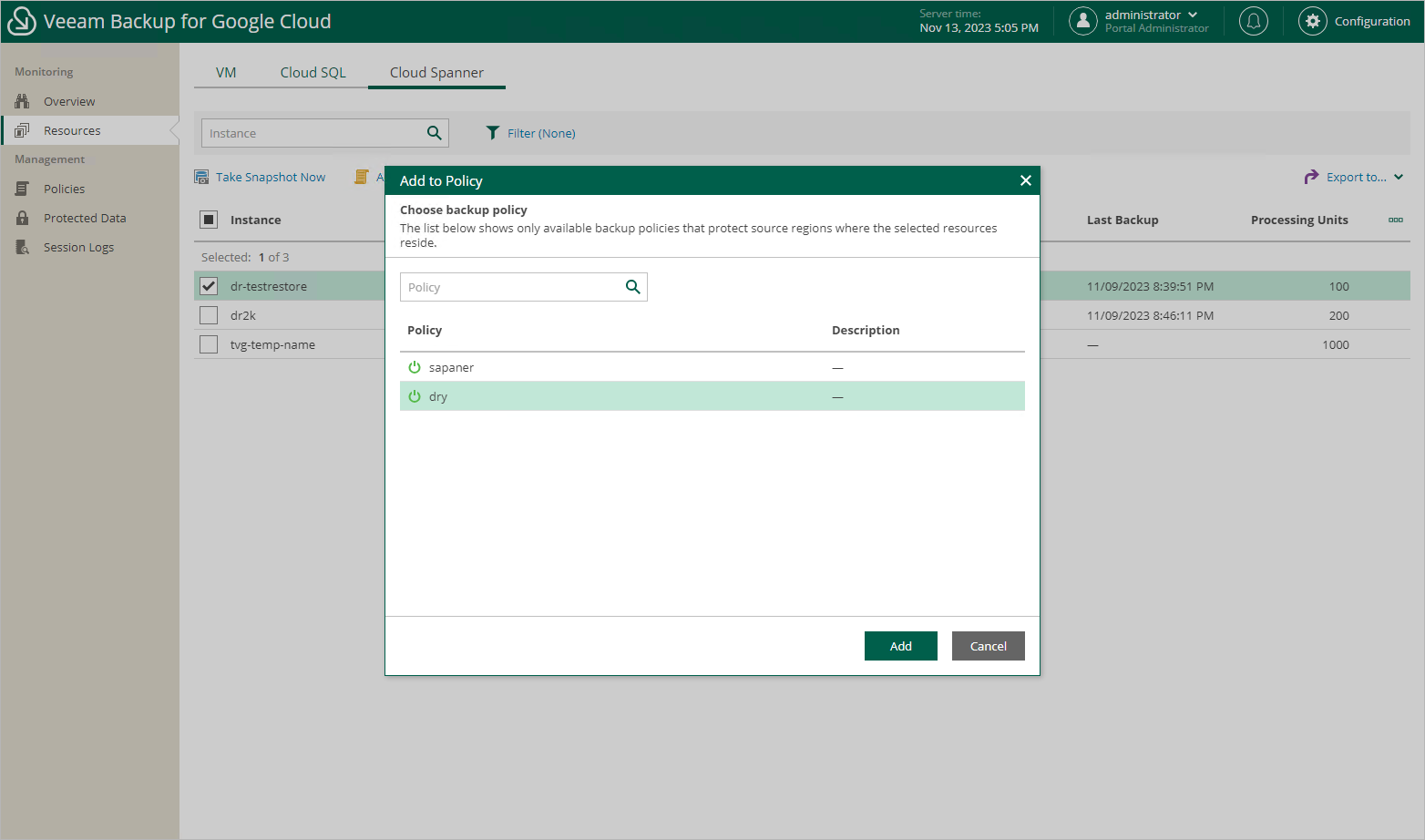Click the Filter (None) link

coord(541,133)
